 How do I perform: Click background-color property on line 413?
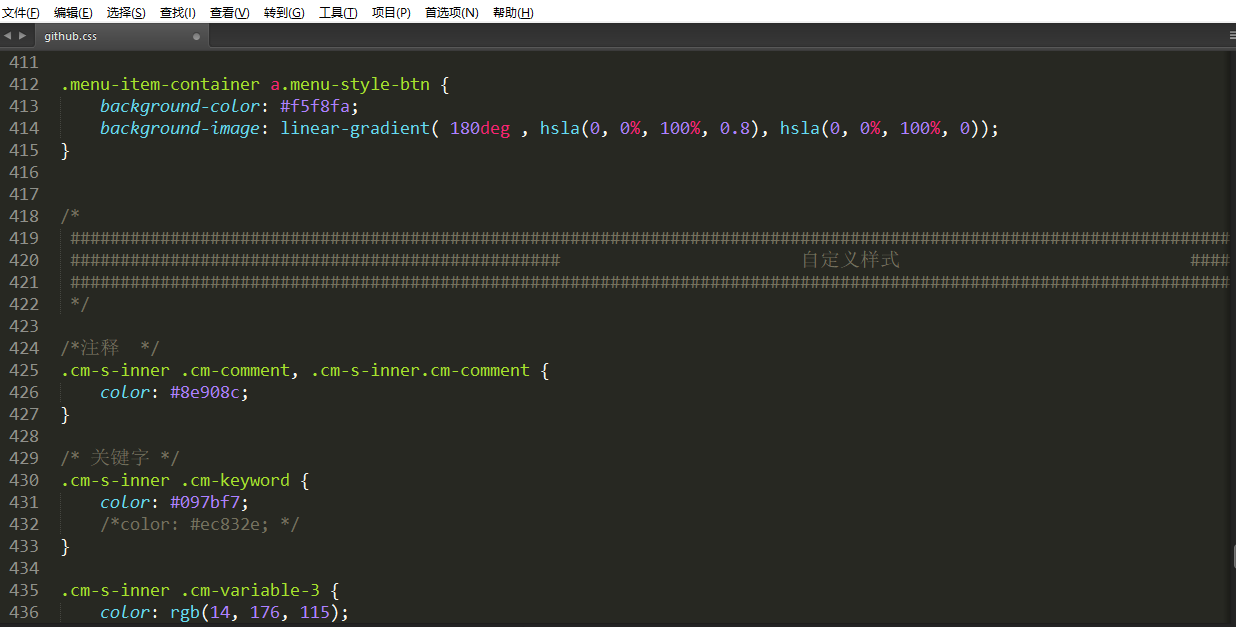pyautogui.click(x=180, y=107)
